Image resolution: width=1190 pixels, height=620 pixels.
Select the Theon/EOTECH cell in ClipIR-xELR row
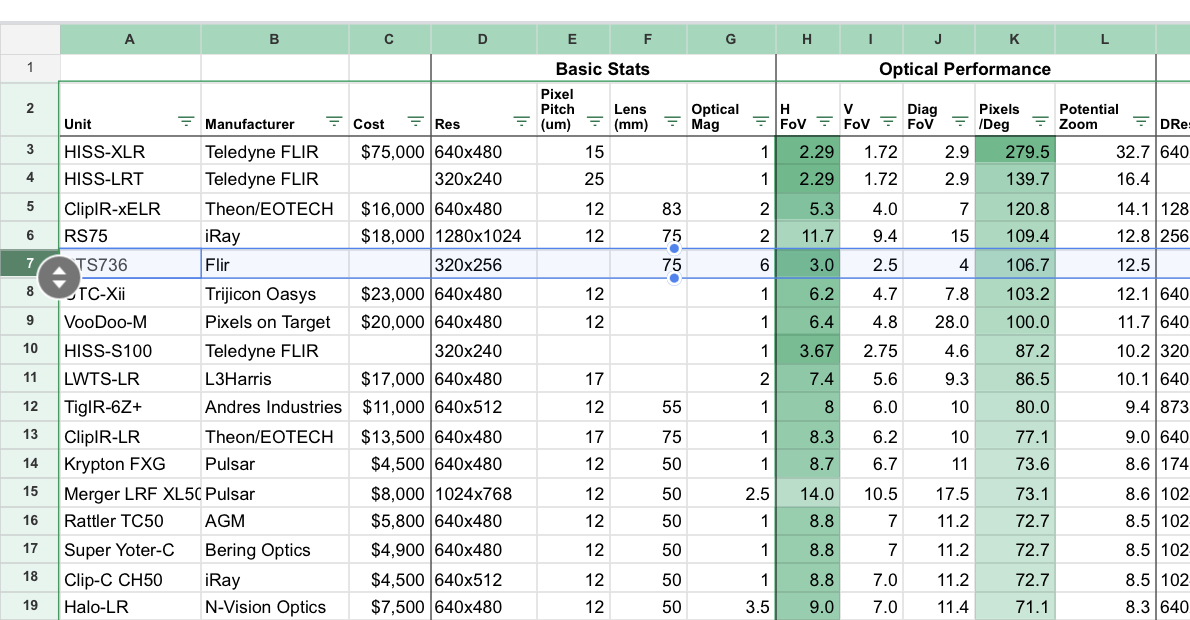coord(275,209)
